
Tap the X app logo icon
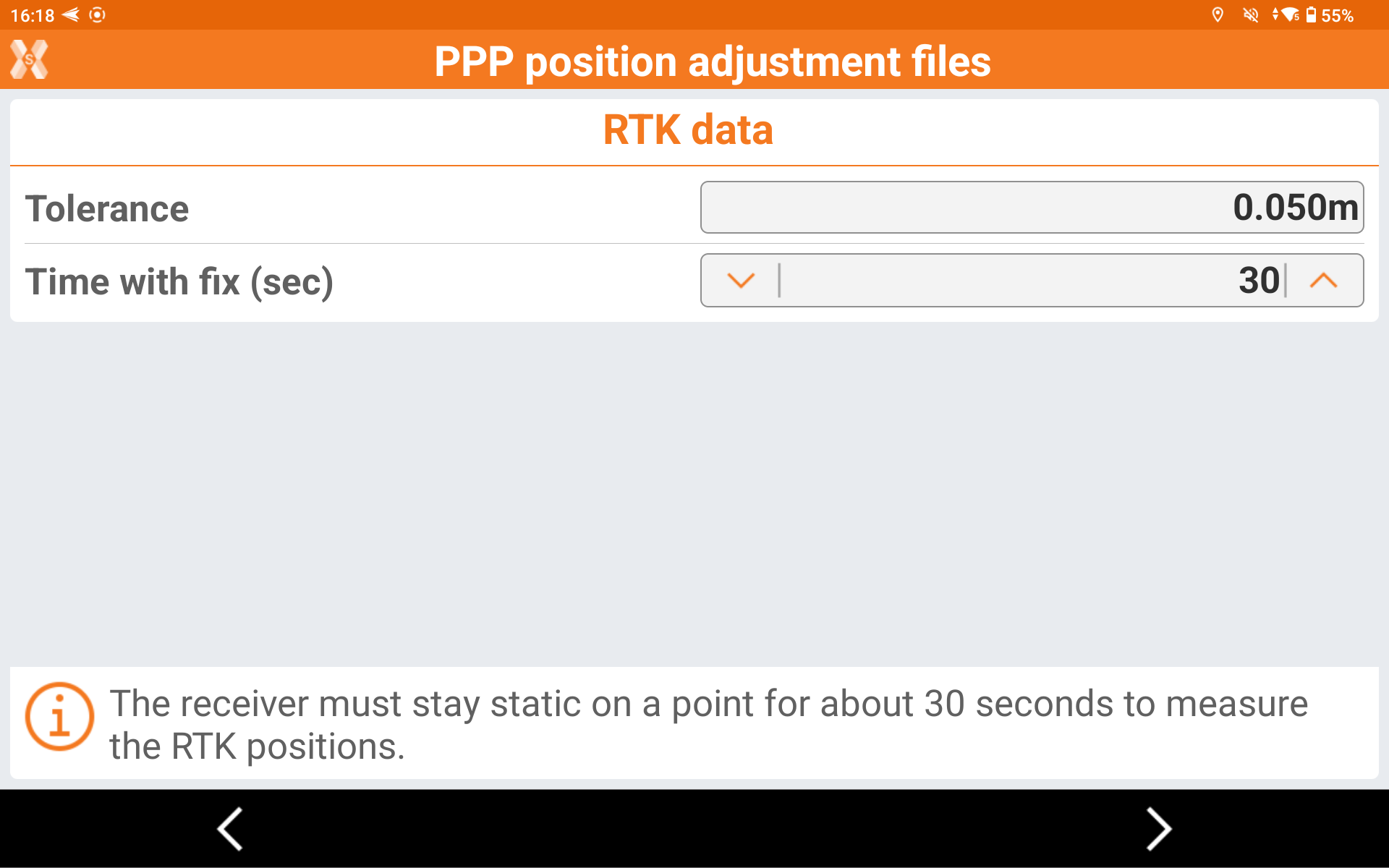(29, 59)
